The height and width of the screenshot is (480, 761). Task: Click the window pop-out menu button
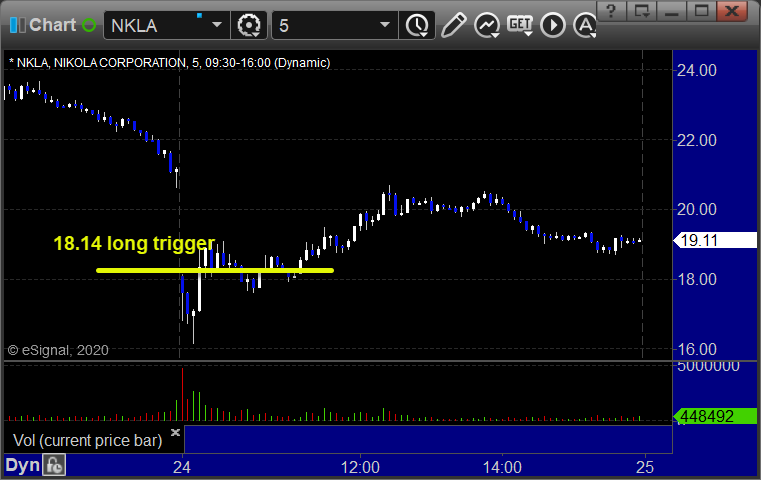pyautogui.click(x=642, y=11)
